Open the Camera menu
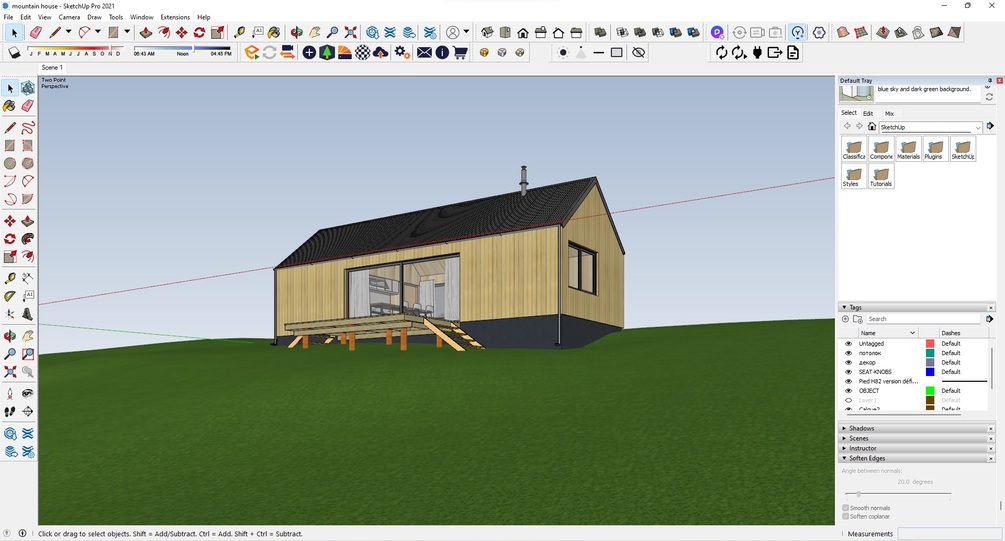This screenshot has width=1005, height=541. [69, 17]
